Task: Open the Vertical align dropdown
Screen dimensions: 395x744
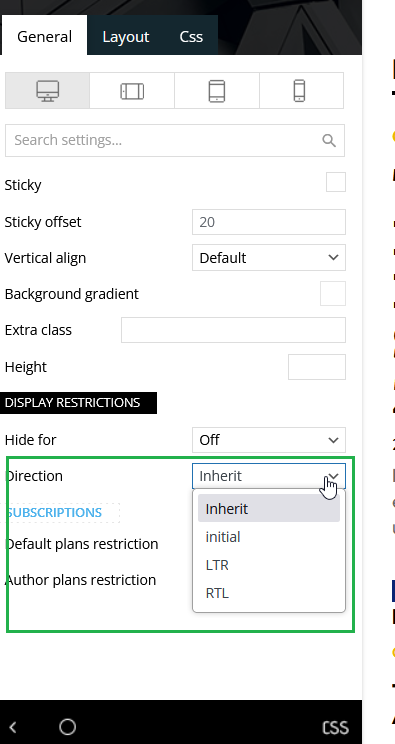Action: coord(269,258)
